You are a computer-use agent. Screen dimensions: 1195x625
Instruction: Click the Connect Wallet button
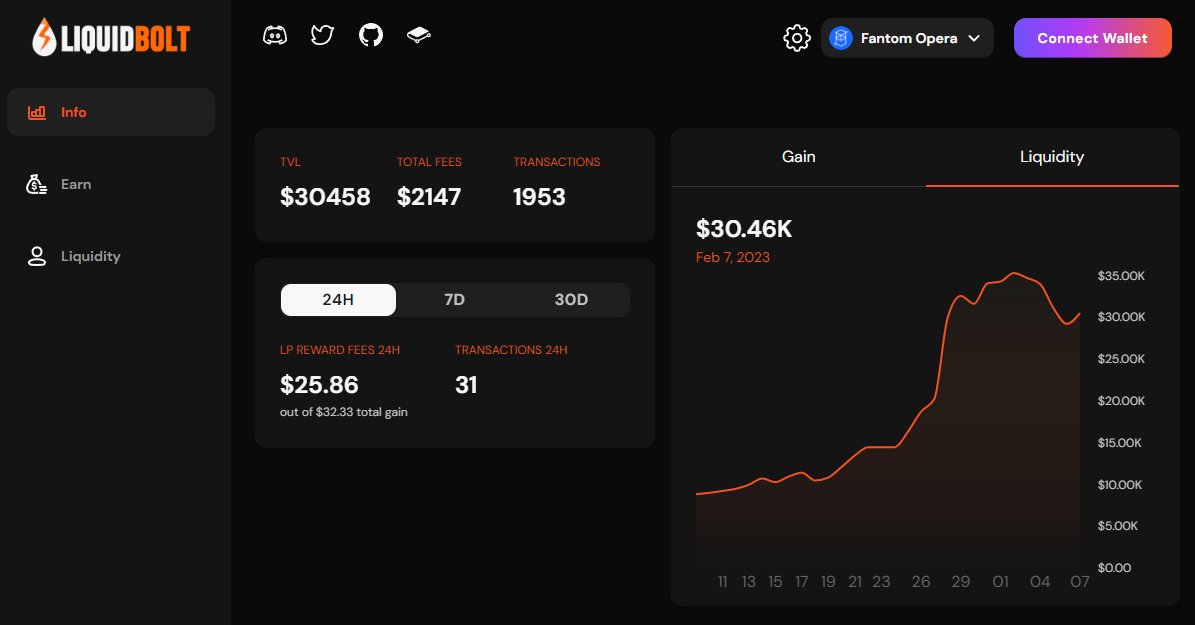(x=1092, y=38)
